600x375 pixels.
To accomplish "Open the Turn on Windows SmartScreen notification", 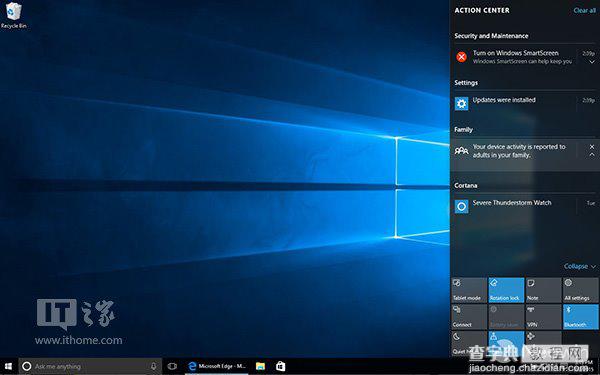I will tap(524, 57).
